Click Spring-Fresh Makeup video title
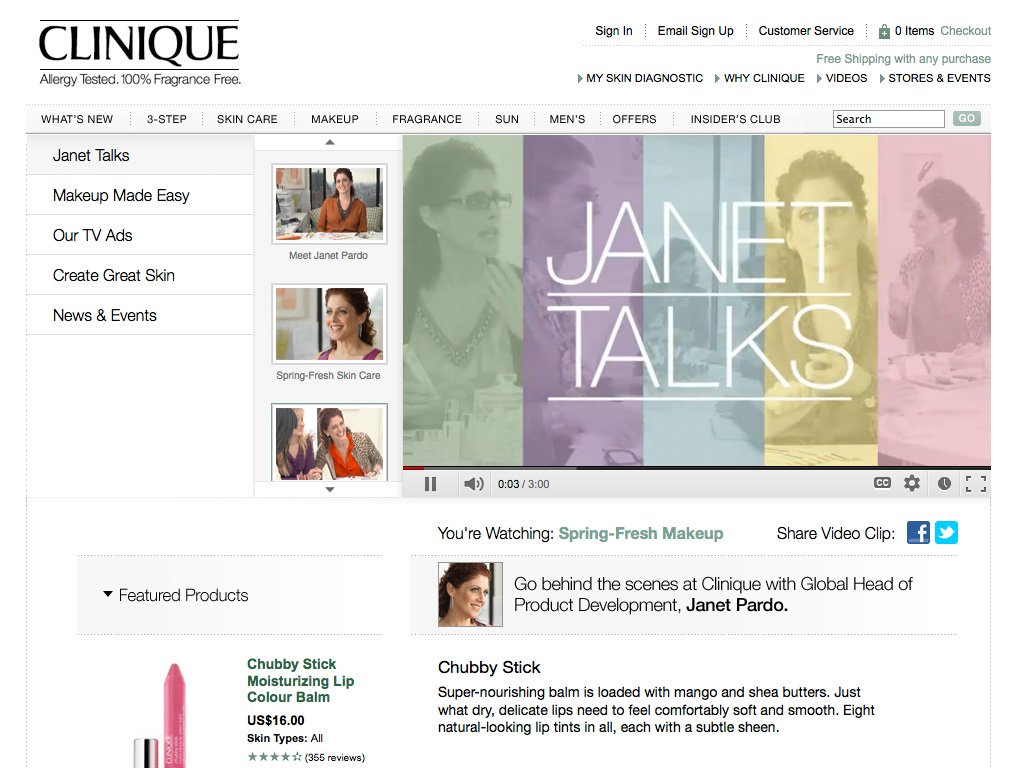The width and height of the screenshot is (1024, 768). (x=641, y=534)
